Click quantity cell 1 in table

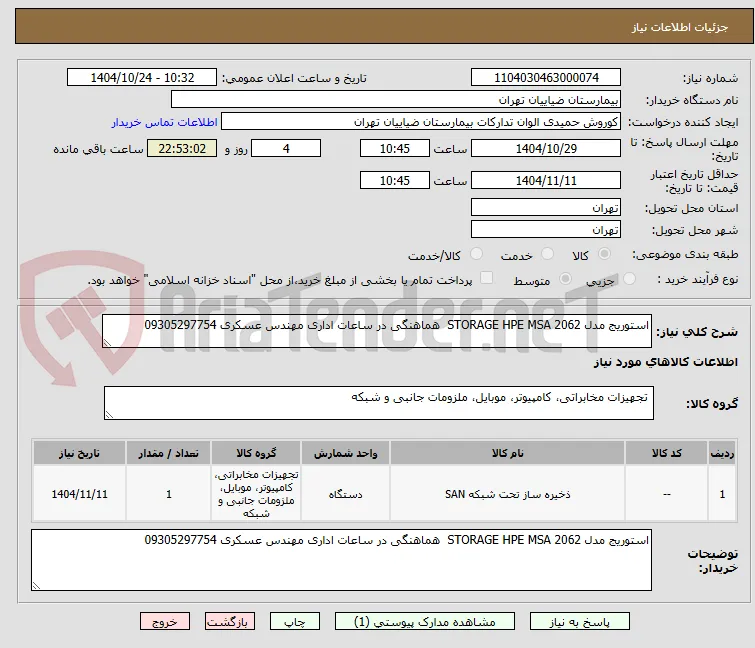coord(169,494)
